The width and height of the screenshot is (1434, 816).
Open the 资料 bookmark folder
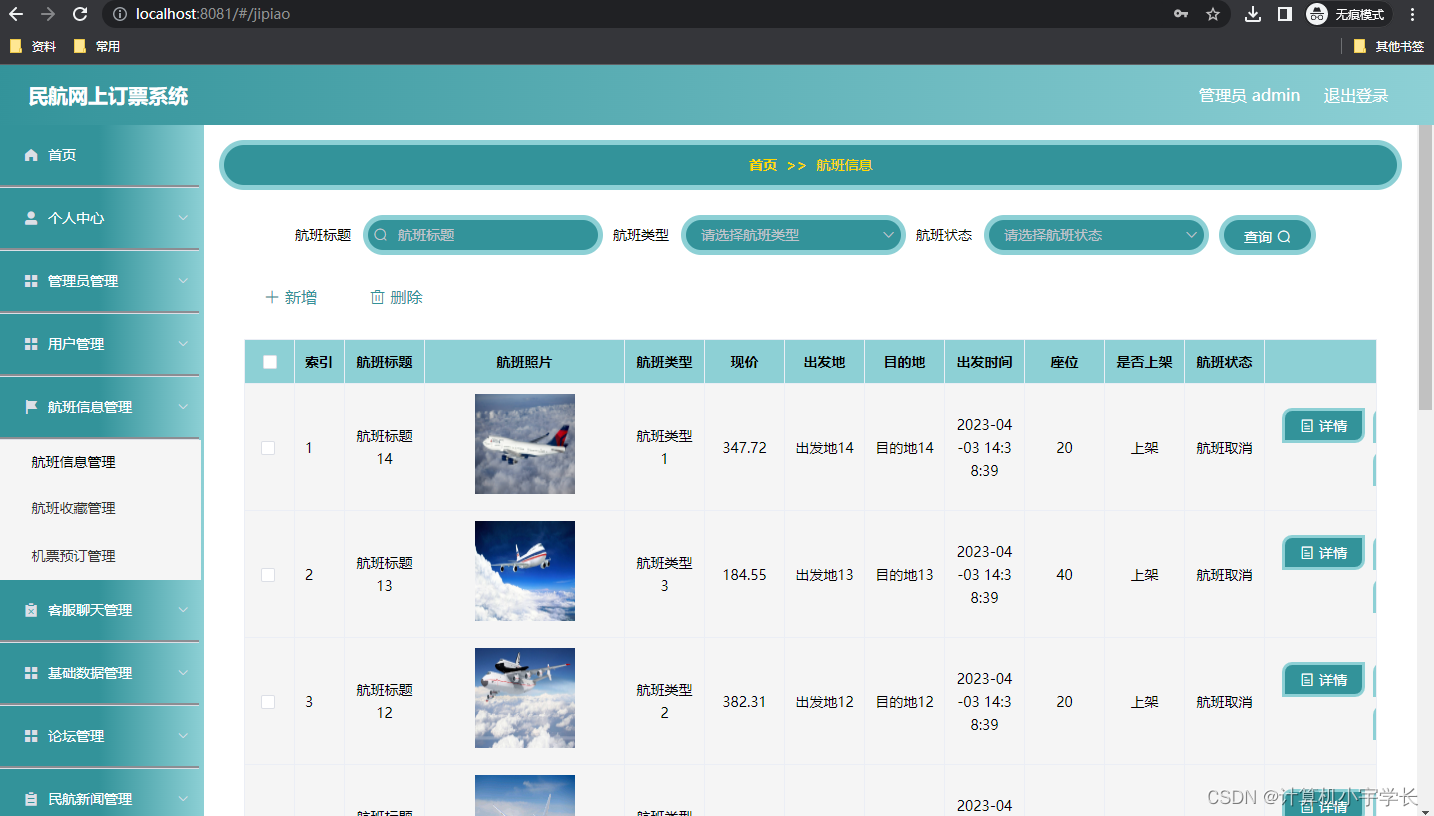[33, 46]
